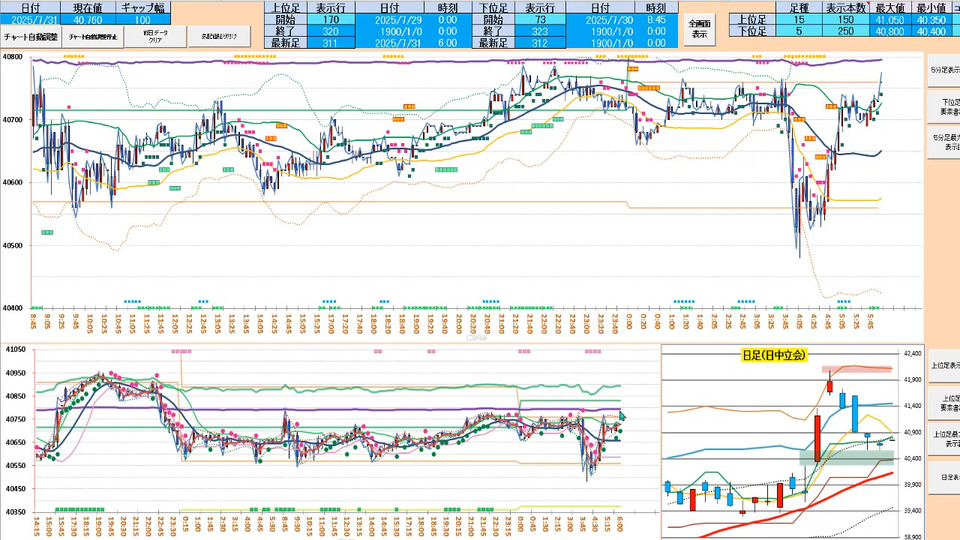Select the 表示本数 value 150
Viewport: 960px width, 540px height.
point(846,20)
